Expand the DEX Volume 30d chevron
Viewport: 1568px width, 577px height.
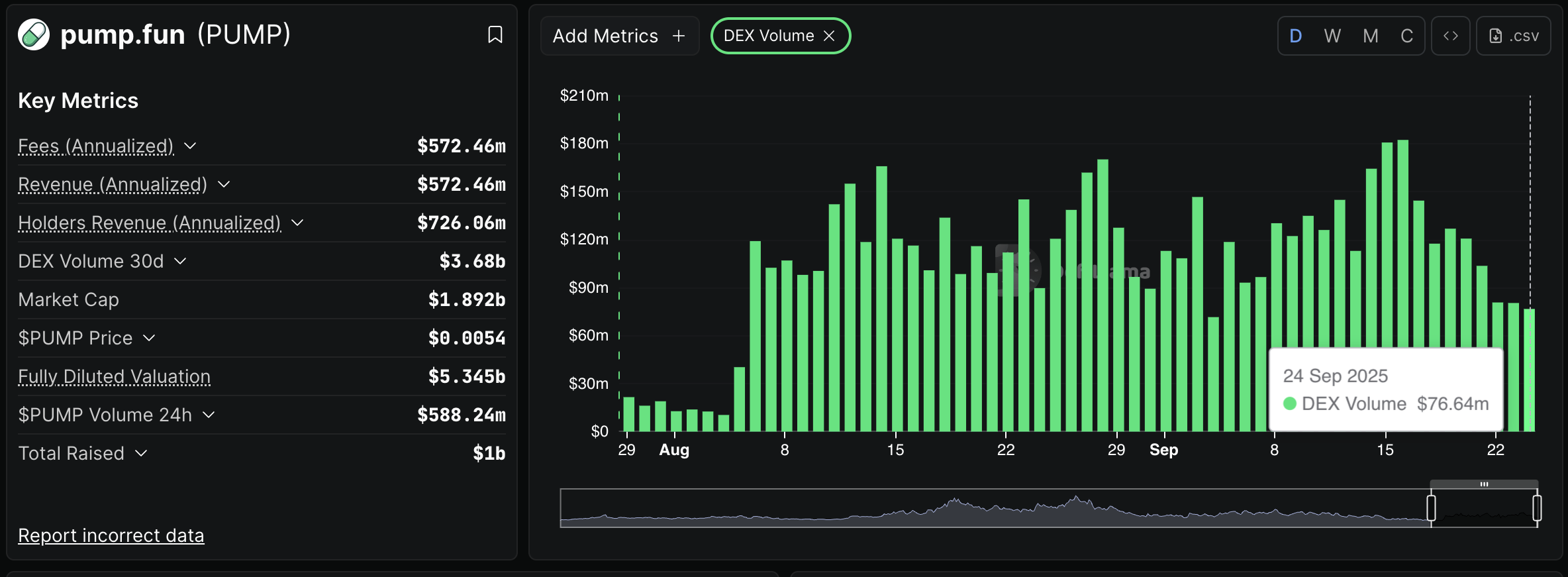click(180, 261)
